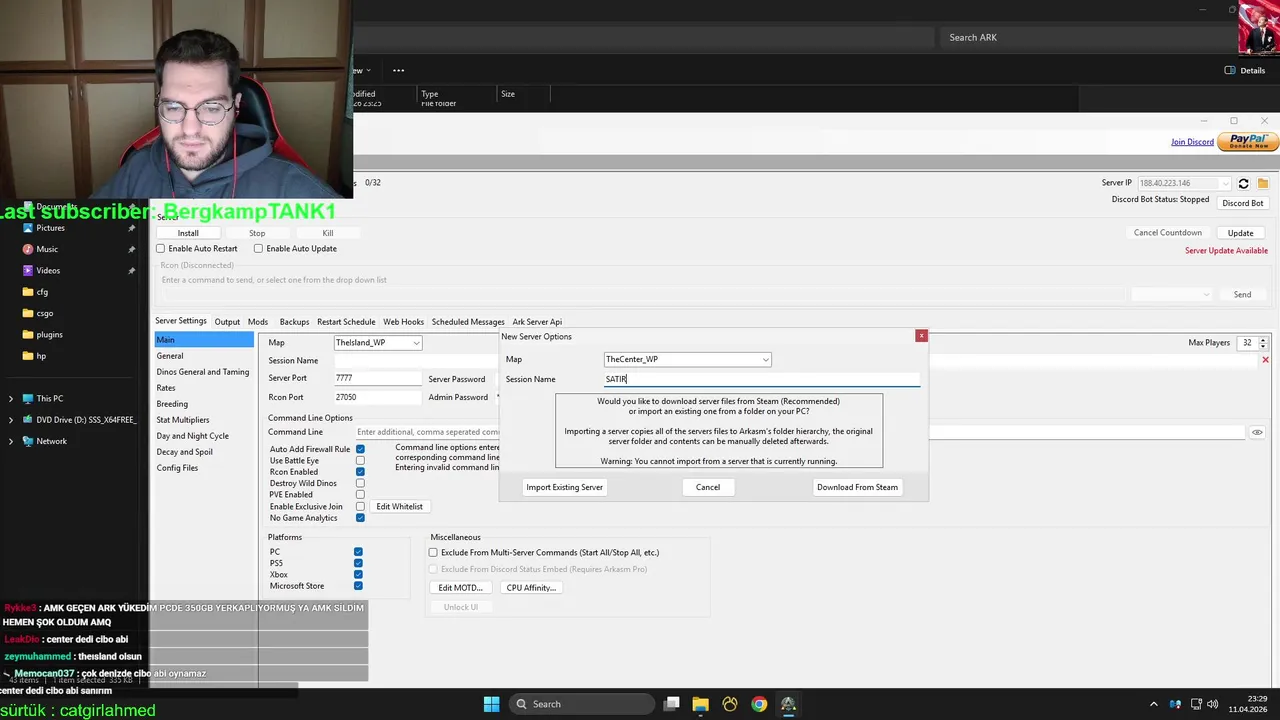Viewport: 1280px width, 720px height.
Task: Open the Web Hooks tab
Action: click(x=404, y=322)
